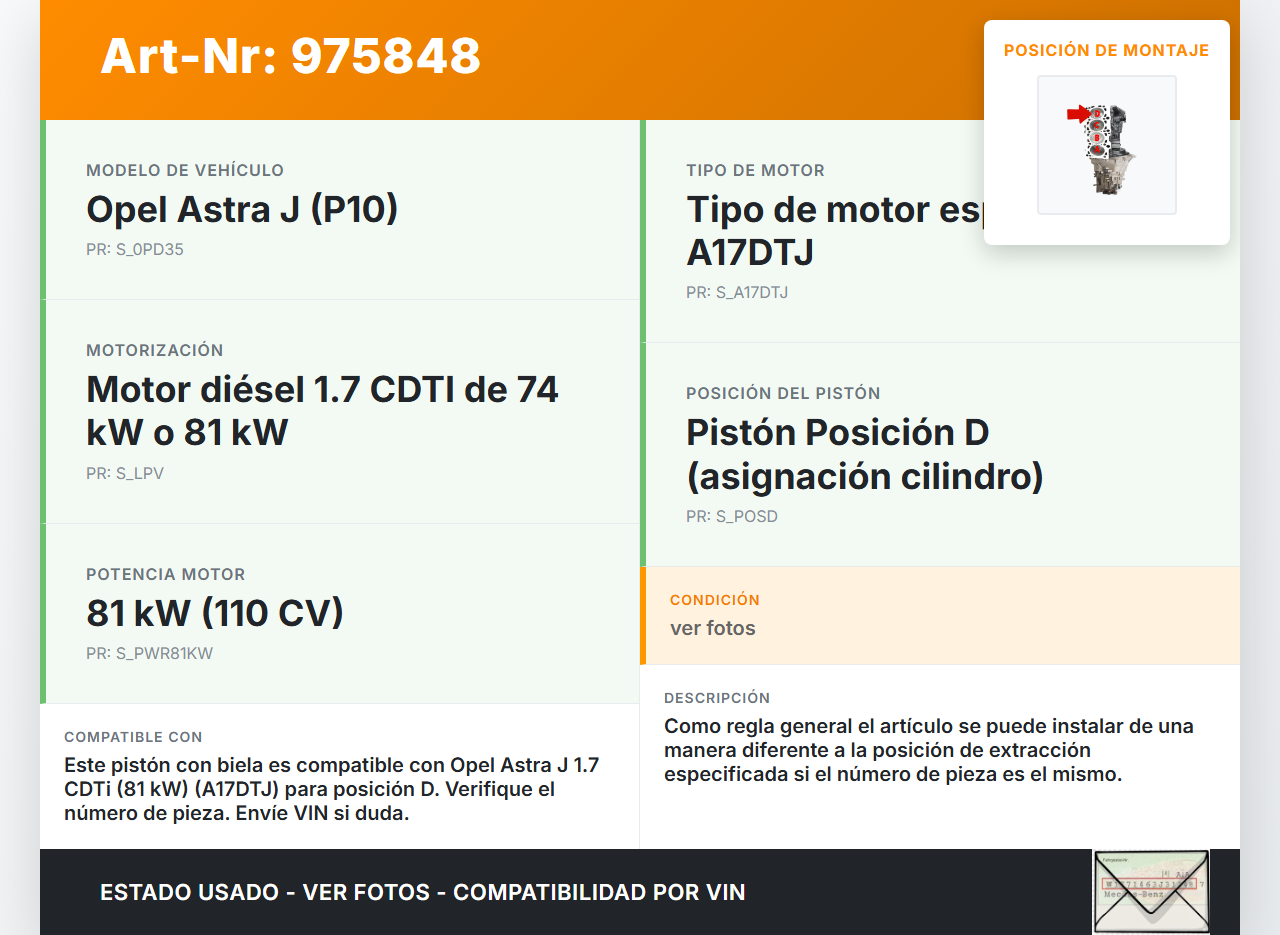1280x935 pixels.
Task: Click the engine mounting position image
Action: [1106, 146]
